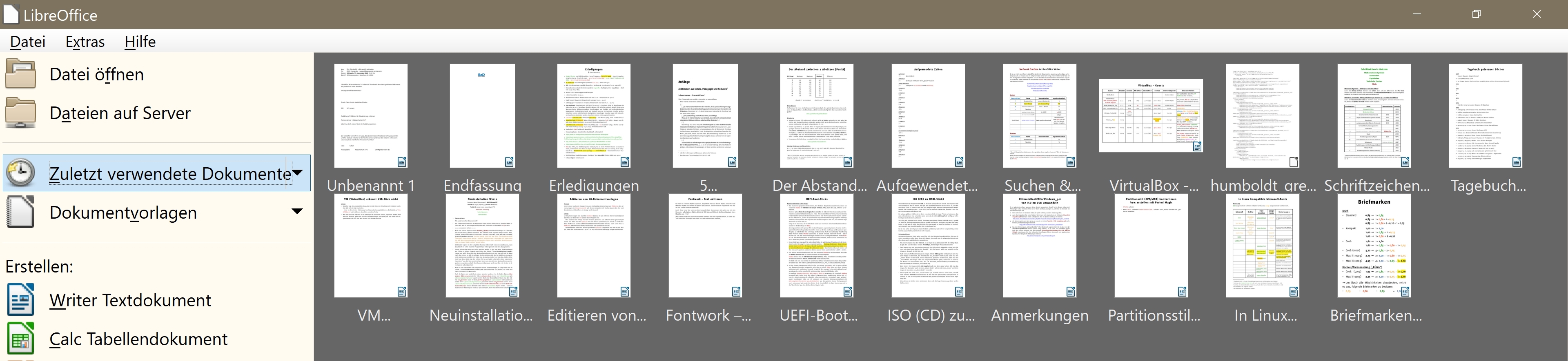
Task: Open the Fontwork –... document thumbnail
Action: [x=705, y=246]
